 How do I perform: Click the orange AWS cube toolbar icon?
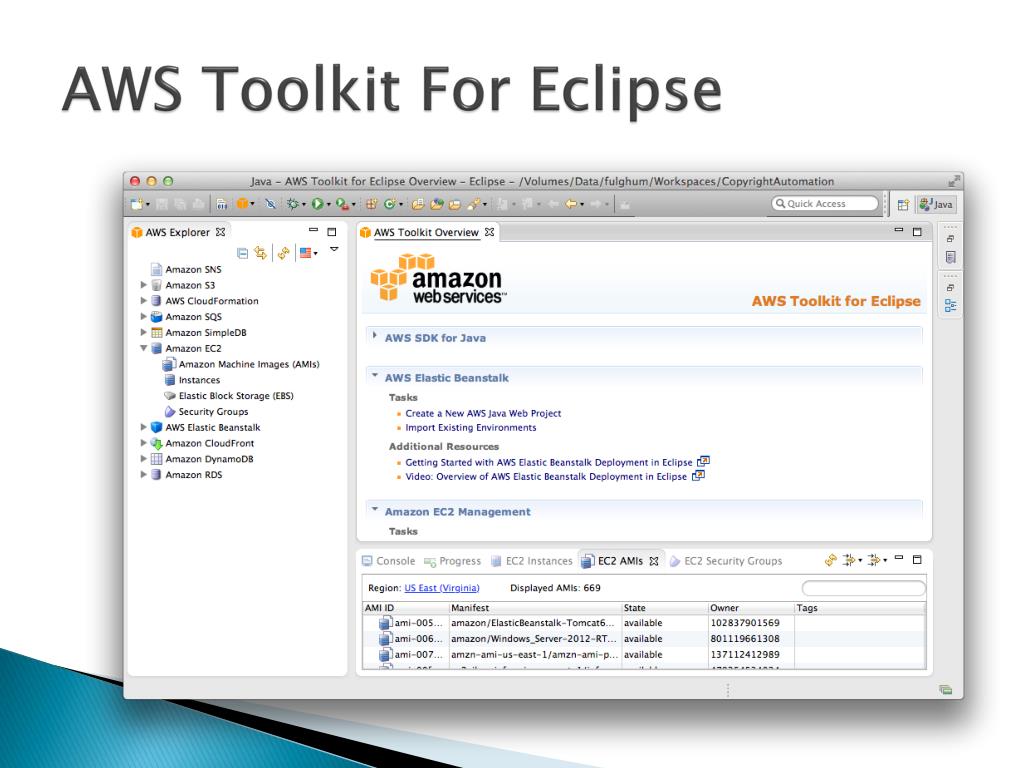pos(242,204)
